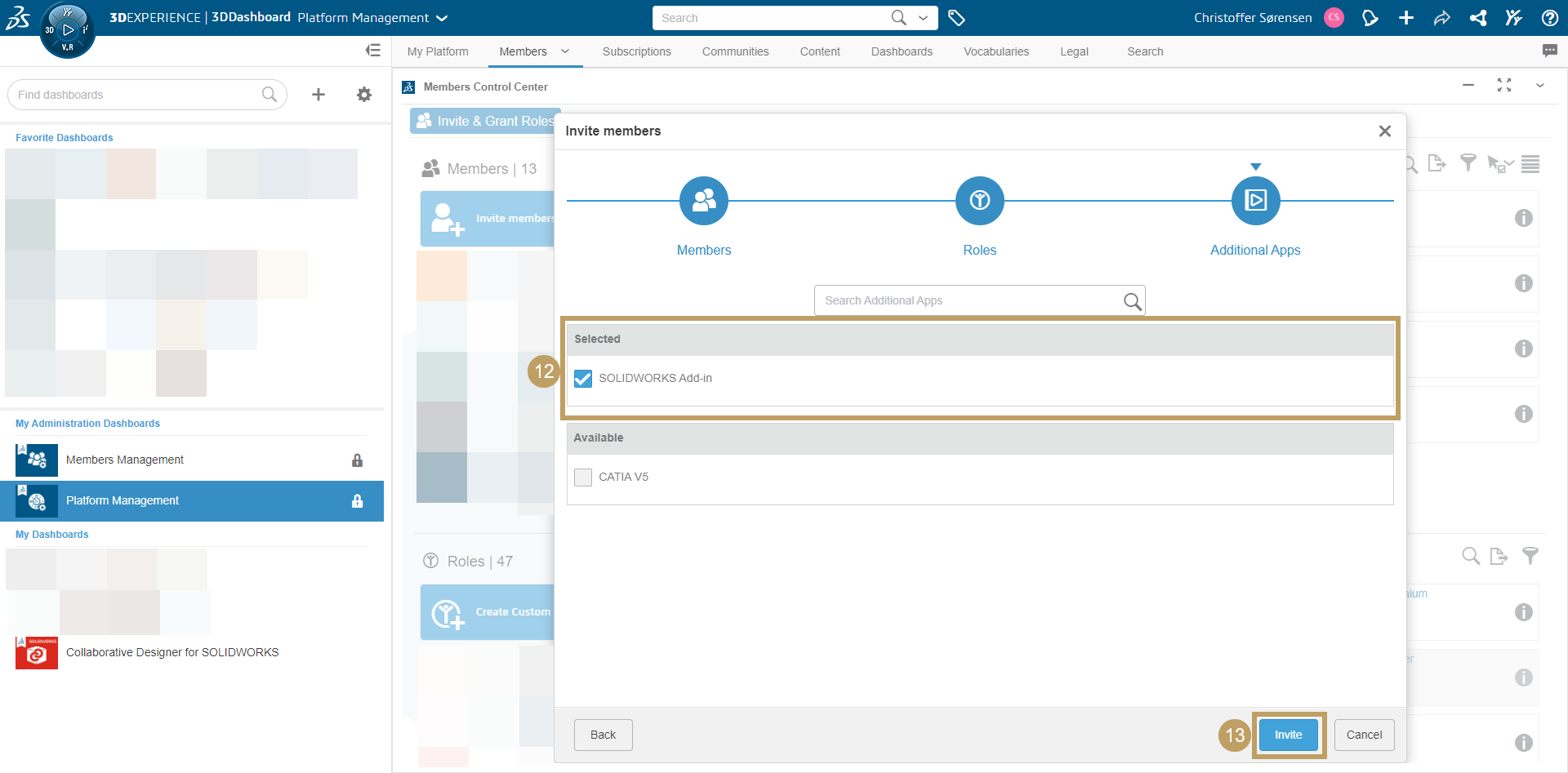Click the list view icon in the toolbar
Viewport: 1568px width, 773px height.
(x=1531, y=163)
